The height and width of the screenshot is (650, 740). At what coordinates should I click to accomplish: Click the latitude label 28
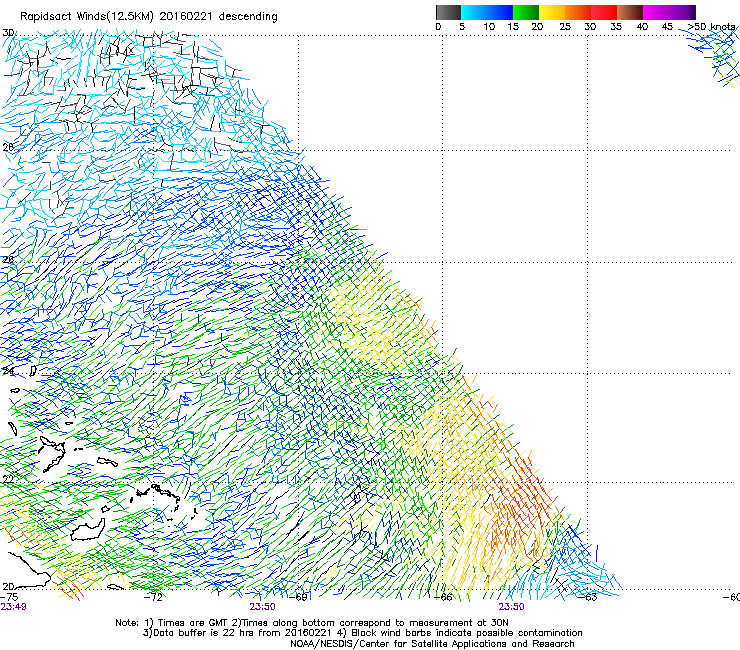coord(8,147)
